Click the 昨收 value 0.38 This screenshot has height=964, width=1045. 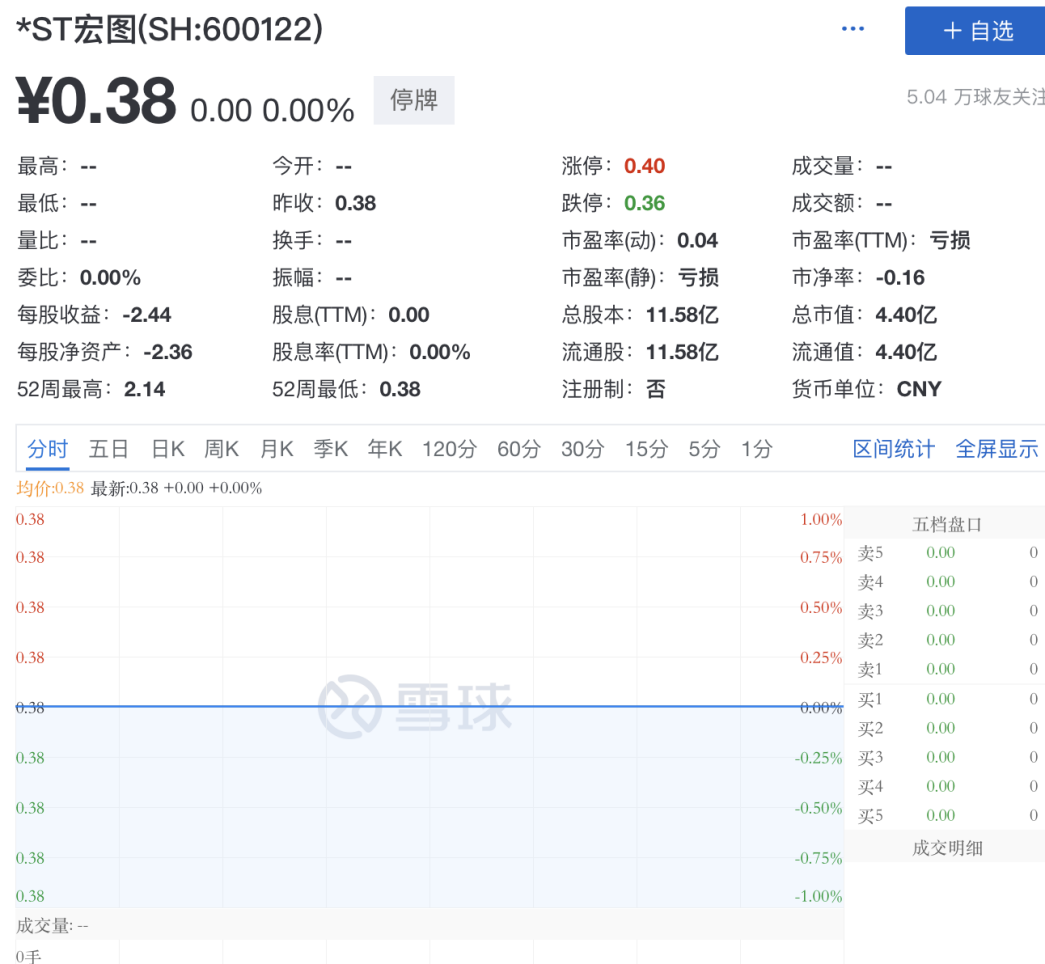(355, 203)
